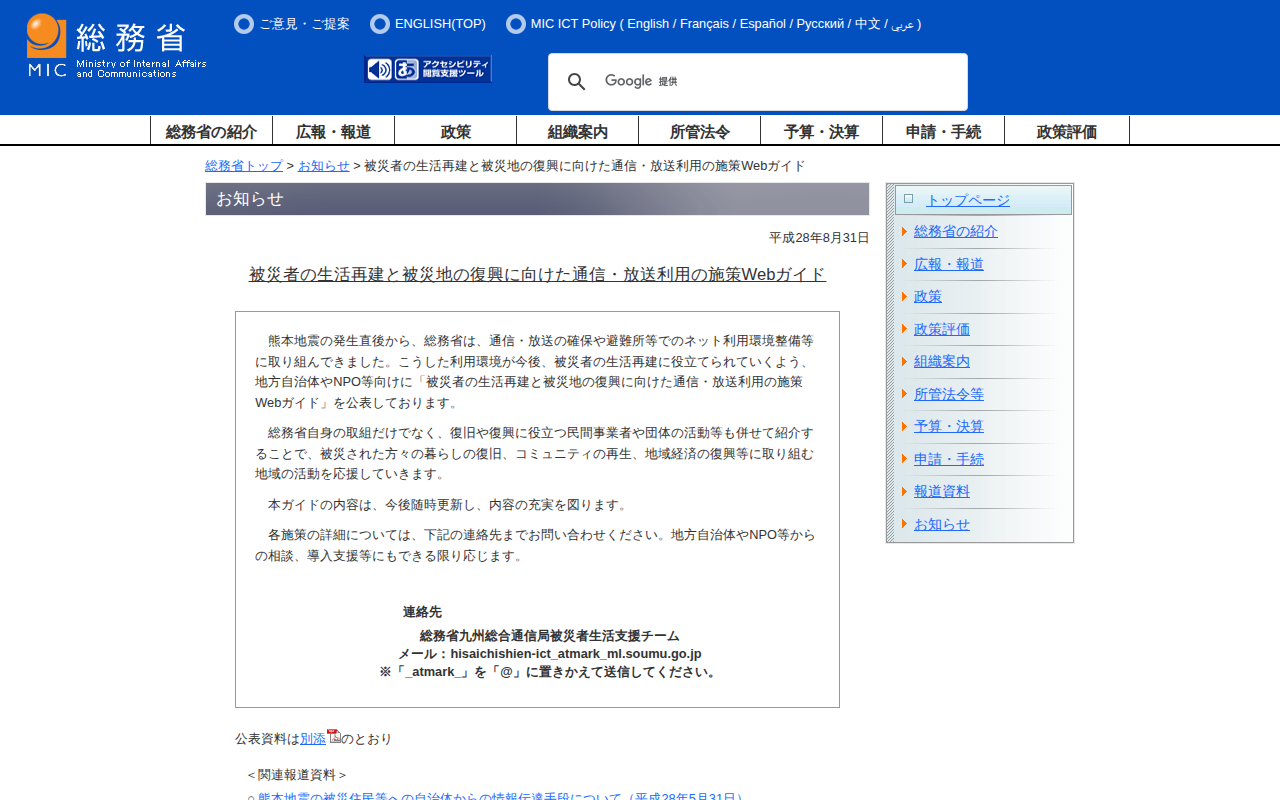1280x800 pixels.
Task: Open the ENGLISH(TOP) page link
Action: [x=440, y=24]
